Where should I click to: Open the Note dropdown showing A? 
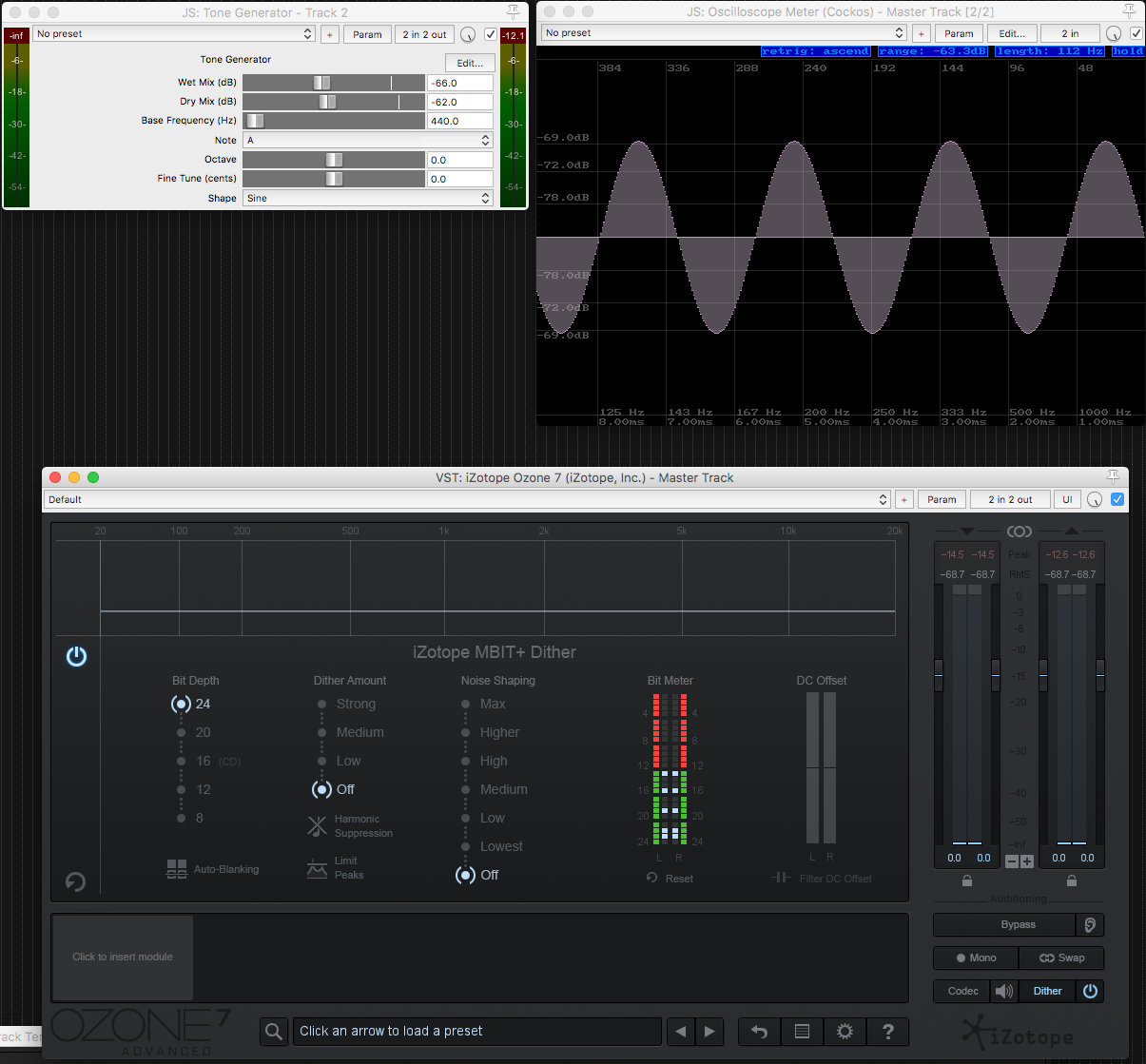[368, 140]
